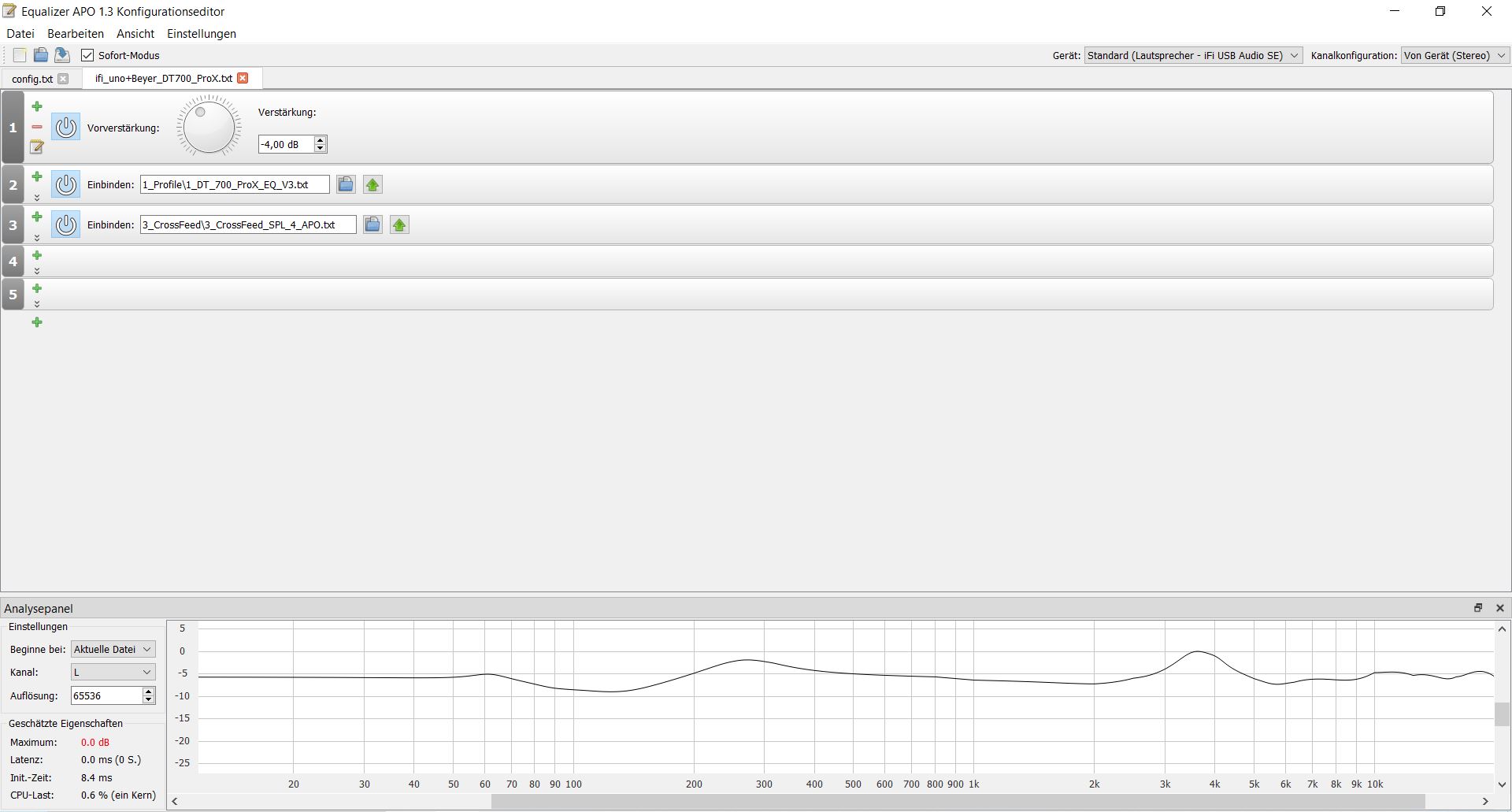
Task: Click the Vorverstärkung gain dial knob
Action: [x=209, y=126]
